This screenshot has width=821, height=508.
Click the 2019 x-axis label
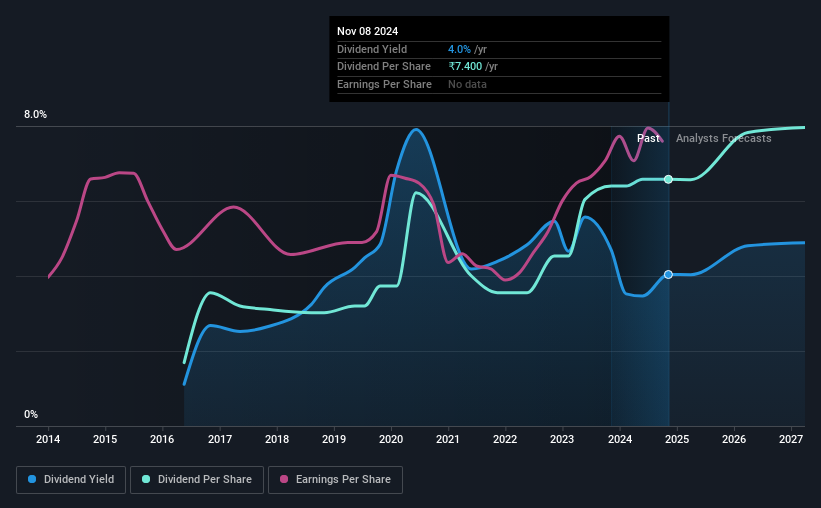(334, 439)
